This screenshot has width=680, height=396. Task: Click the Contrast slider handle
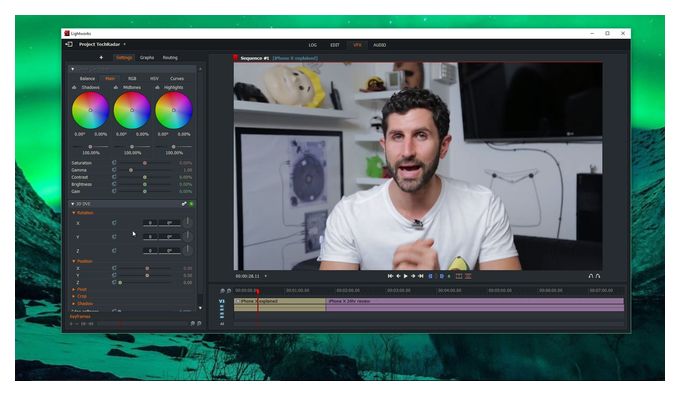click(x=145, y=177)
